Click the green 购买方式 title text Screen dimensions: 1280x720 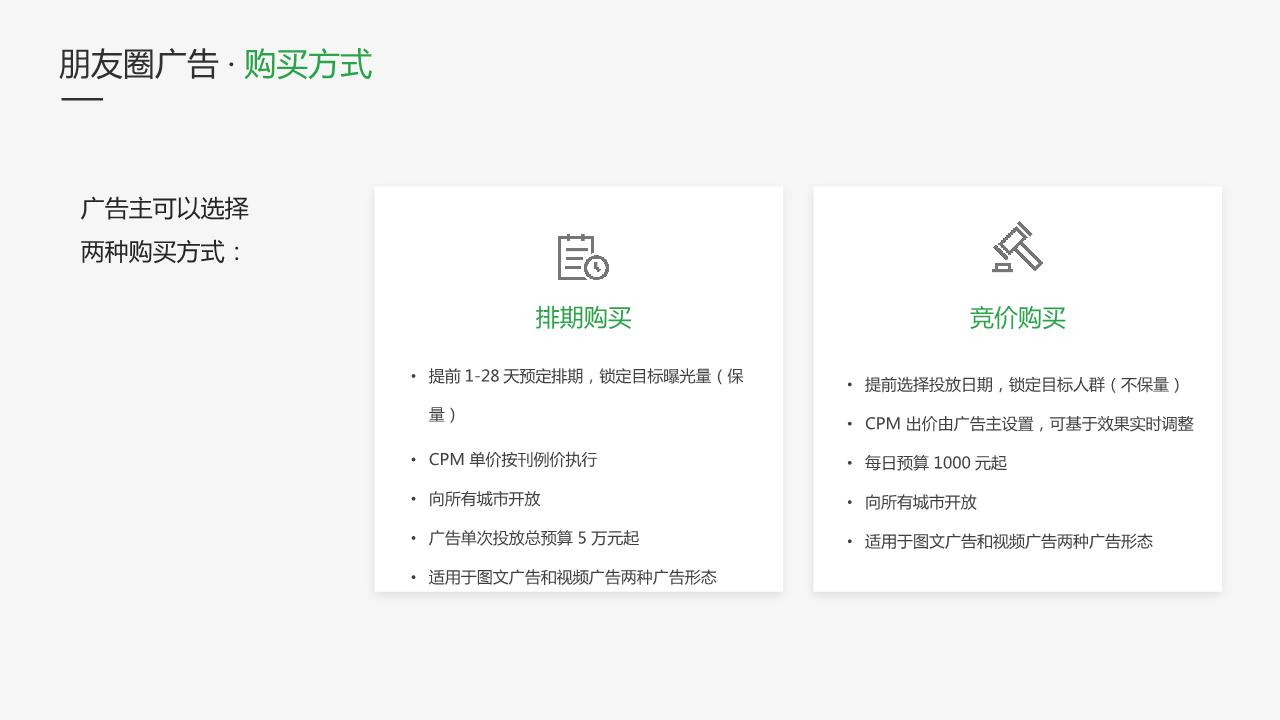pos(308,64)
